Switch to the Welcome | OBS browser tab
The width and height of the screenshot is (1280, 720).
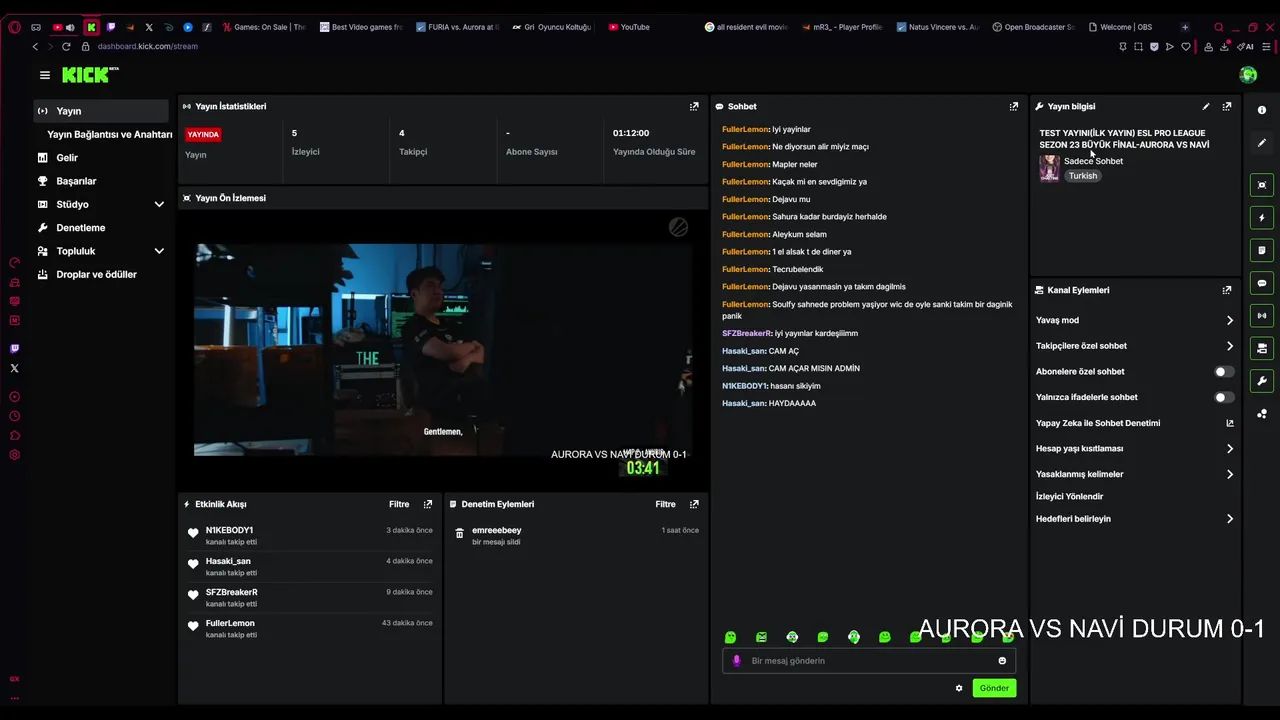pos(1126,27)
